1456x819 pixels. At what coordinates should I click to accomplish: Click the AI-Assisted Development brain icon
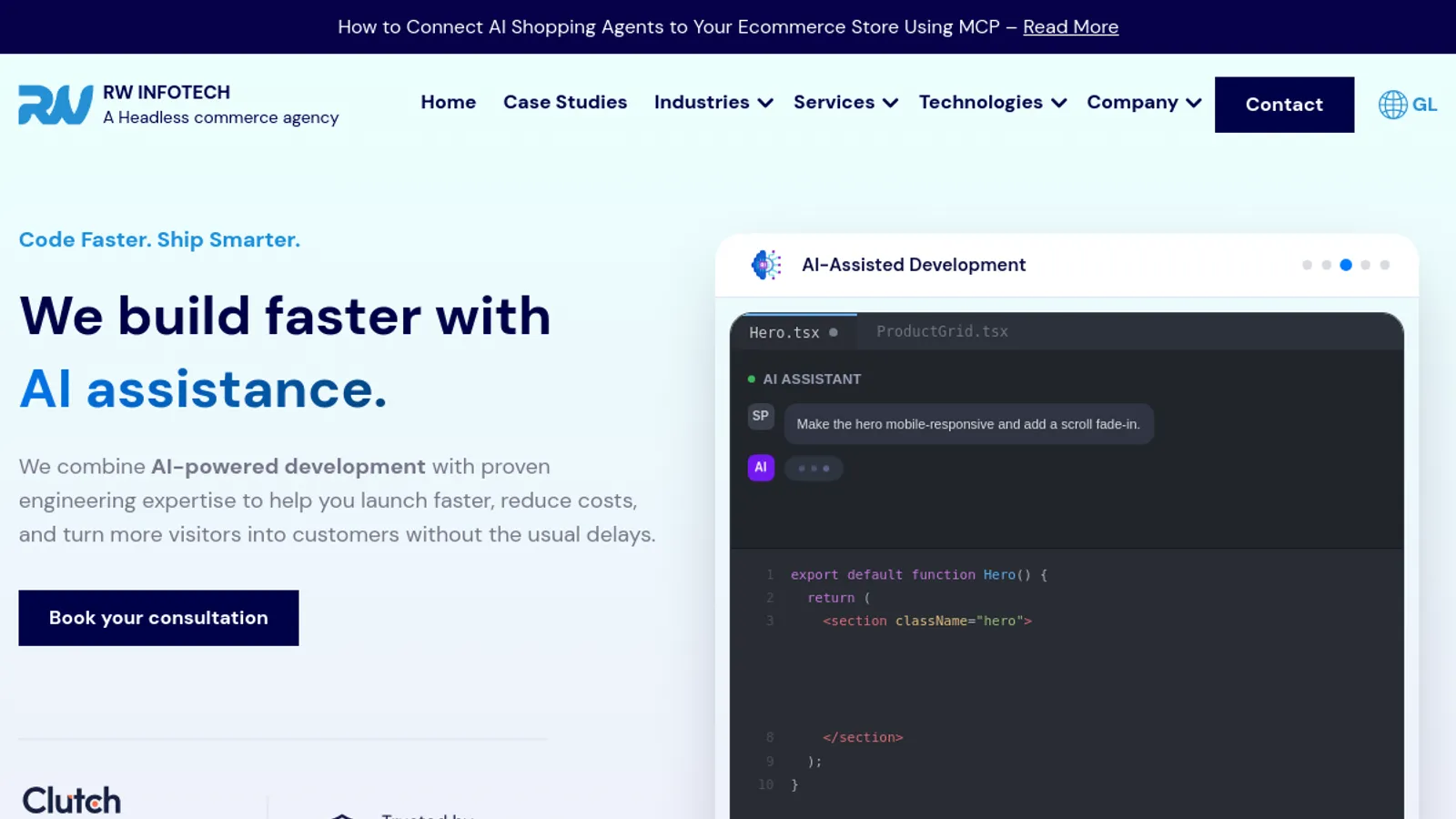tap(766, 265)
